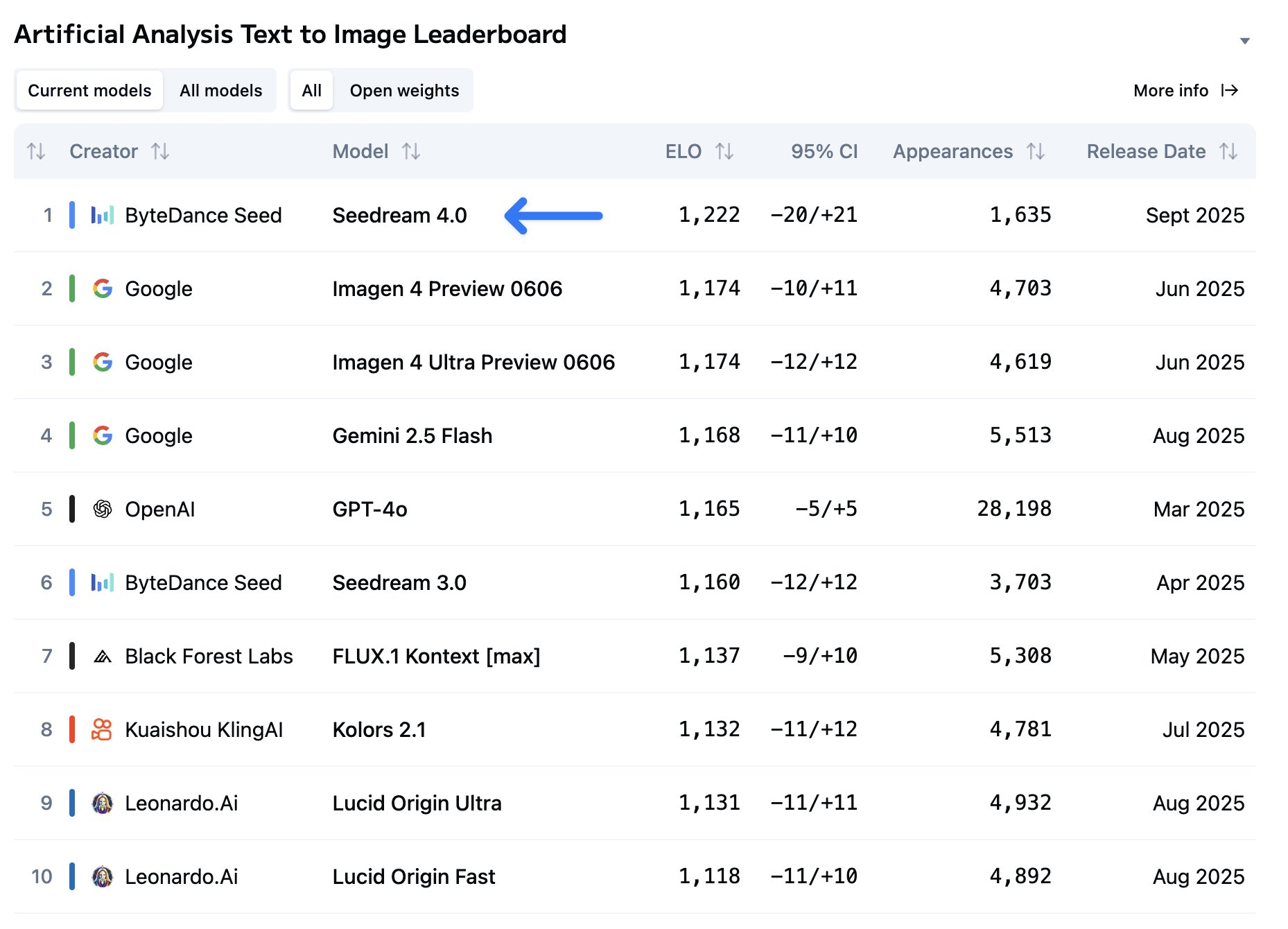Click ByteDance Seed logo in Seedream 4.0 row
Viewport: 1288px width, 929px height.
tap(103, 216)
